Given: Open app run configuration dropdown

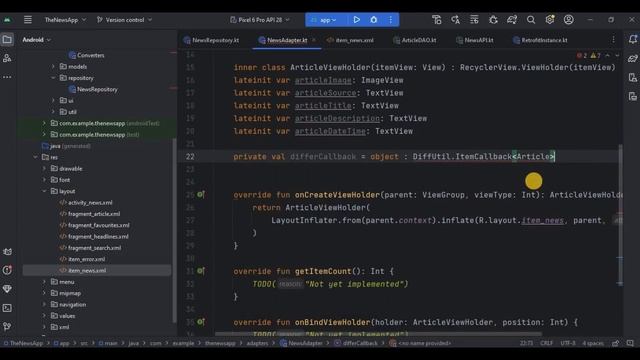Looking at the screenshot, I should [324, 20].
